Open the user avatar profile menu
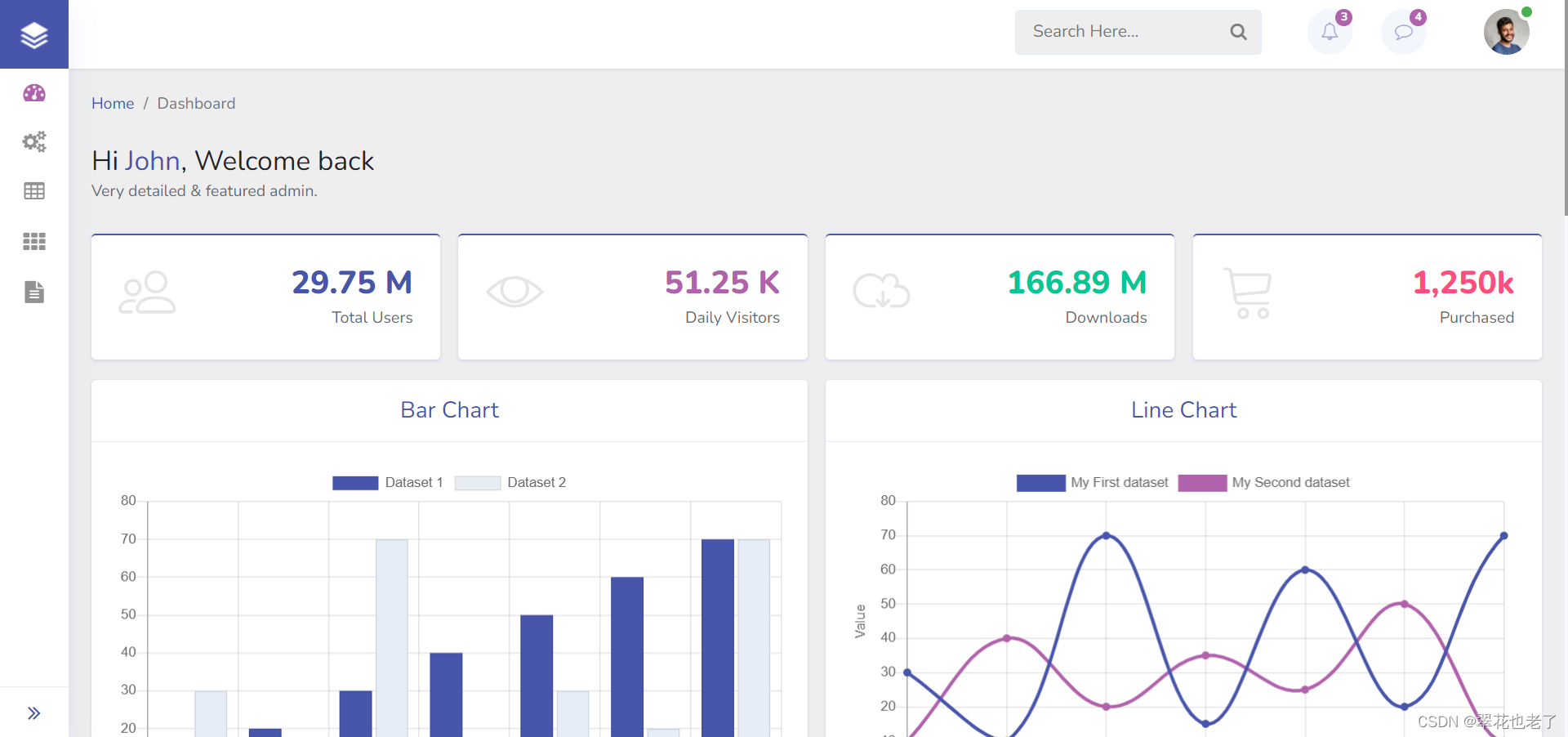Screen dimensions: 1568x737 click(x=1506, y=32)
